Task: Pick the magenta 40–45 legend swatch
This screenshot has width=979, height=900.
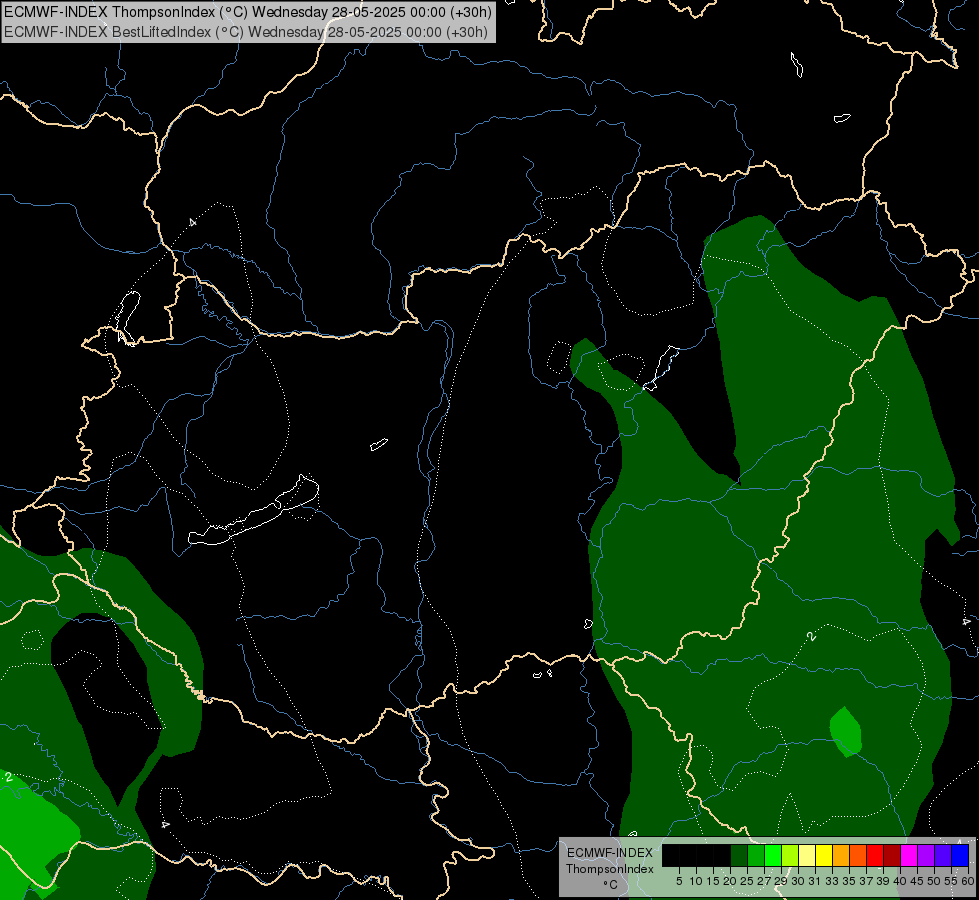Action: 909,855
